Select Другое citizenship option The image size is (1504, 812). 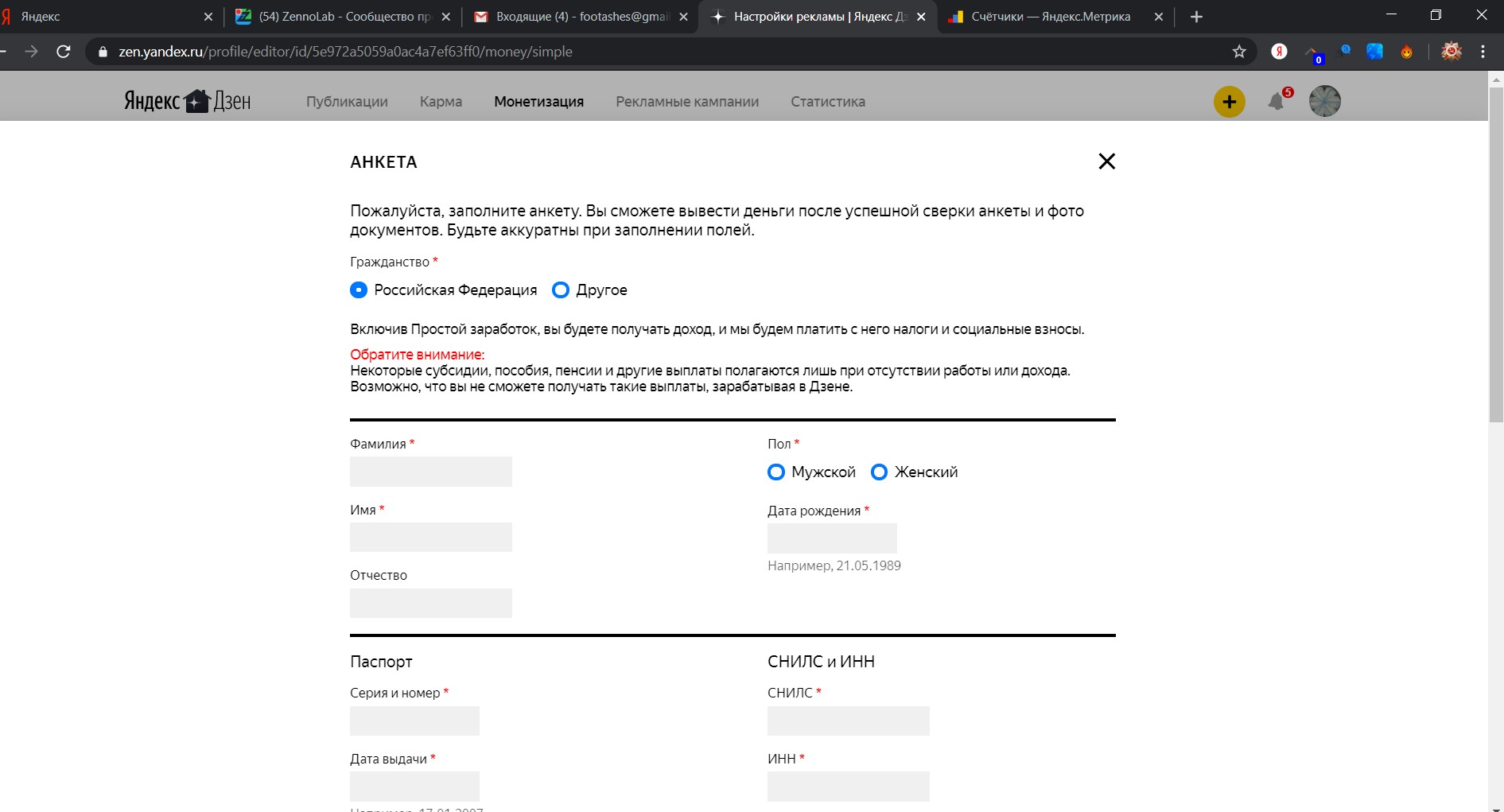(561, 290)
